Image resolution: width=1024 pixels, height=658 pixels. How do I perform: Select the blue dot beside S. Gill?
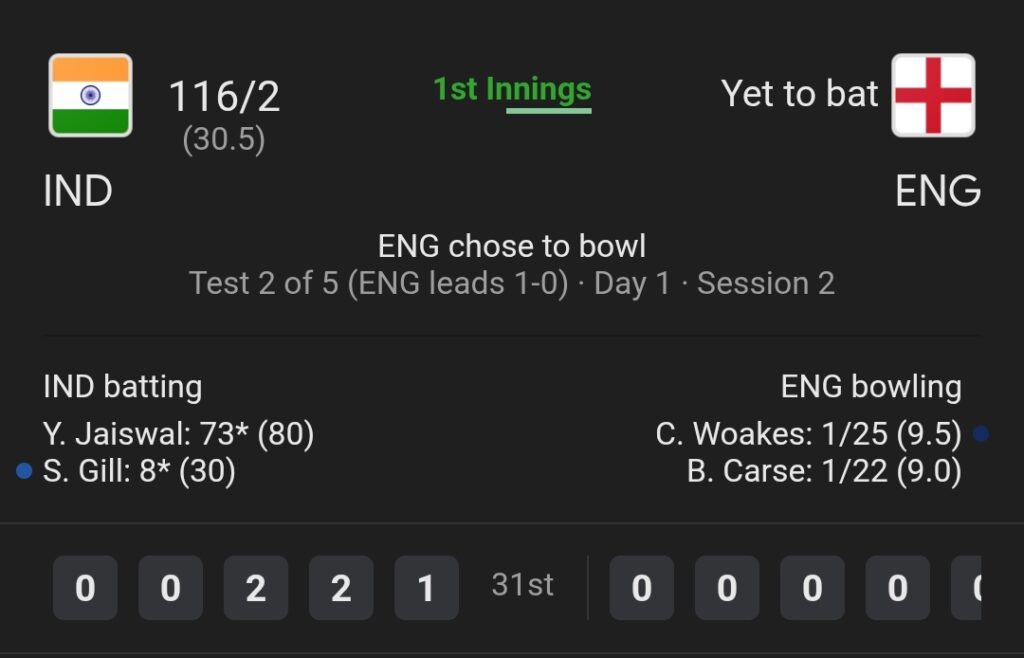click(x=24, y=471)
